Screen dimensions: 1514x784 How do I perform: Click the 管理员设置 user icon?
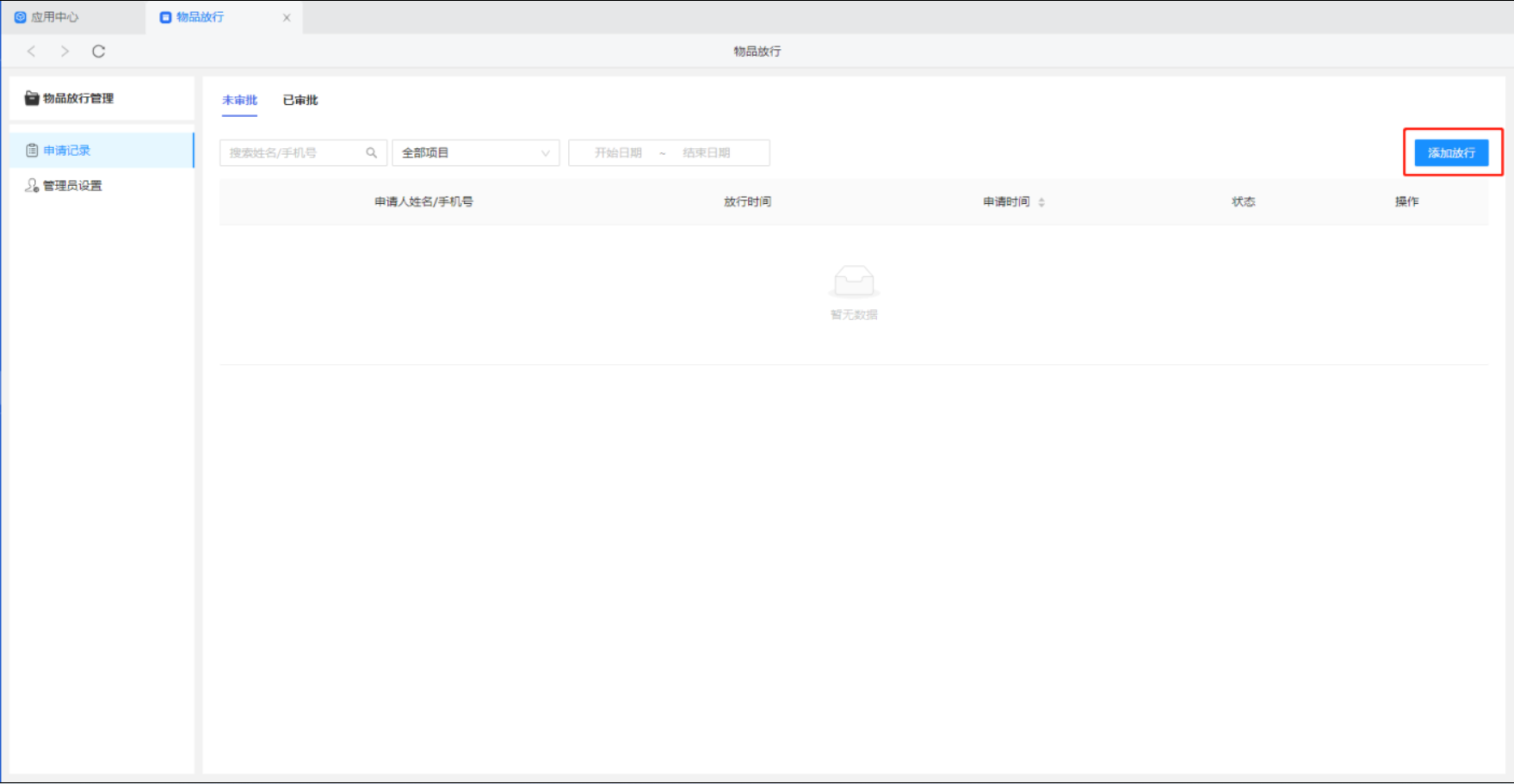(32, 186)
